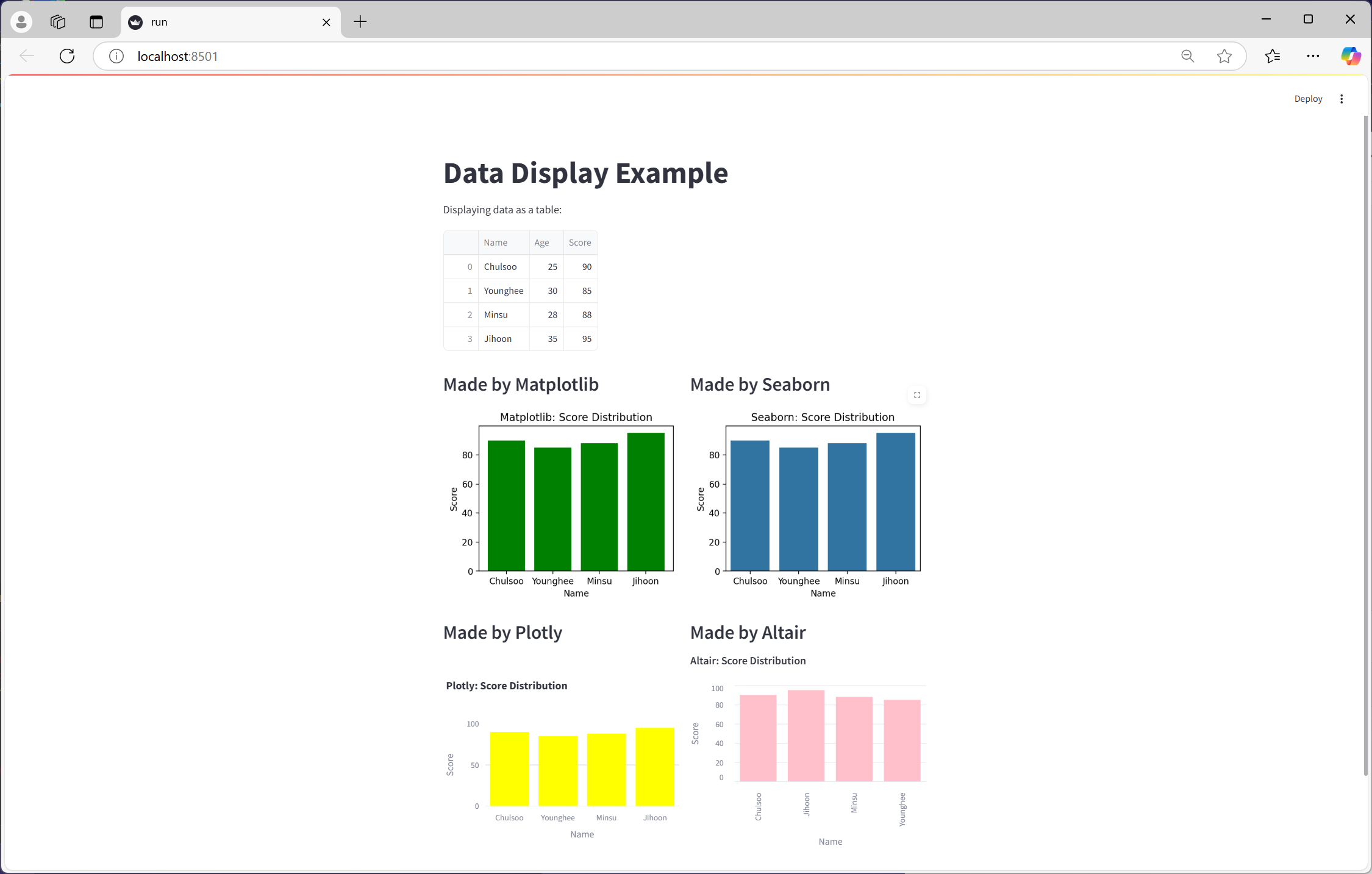Select the Minsu table cell
Screen dimensions: 1372x874
(x=504, y=315)
